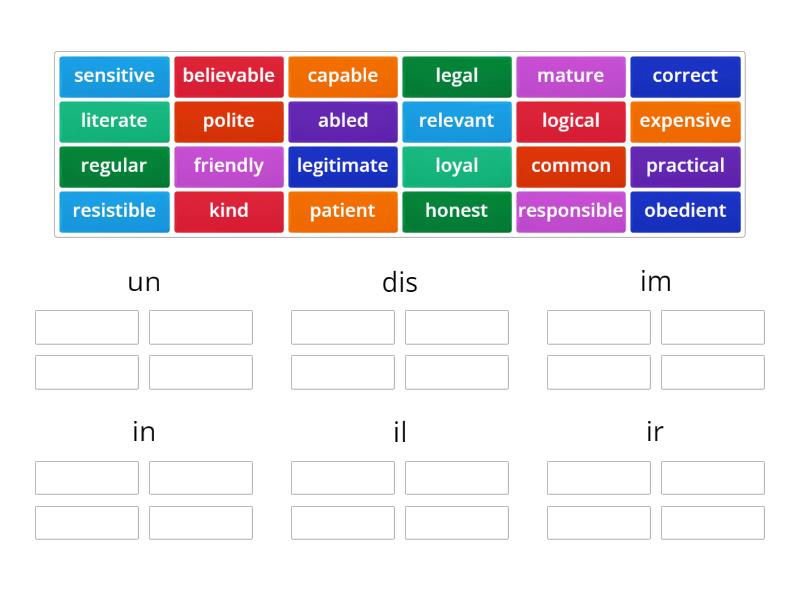
Task: Pick the 'responsible' tile
Action: point(570,211)
